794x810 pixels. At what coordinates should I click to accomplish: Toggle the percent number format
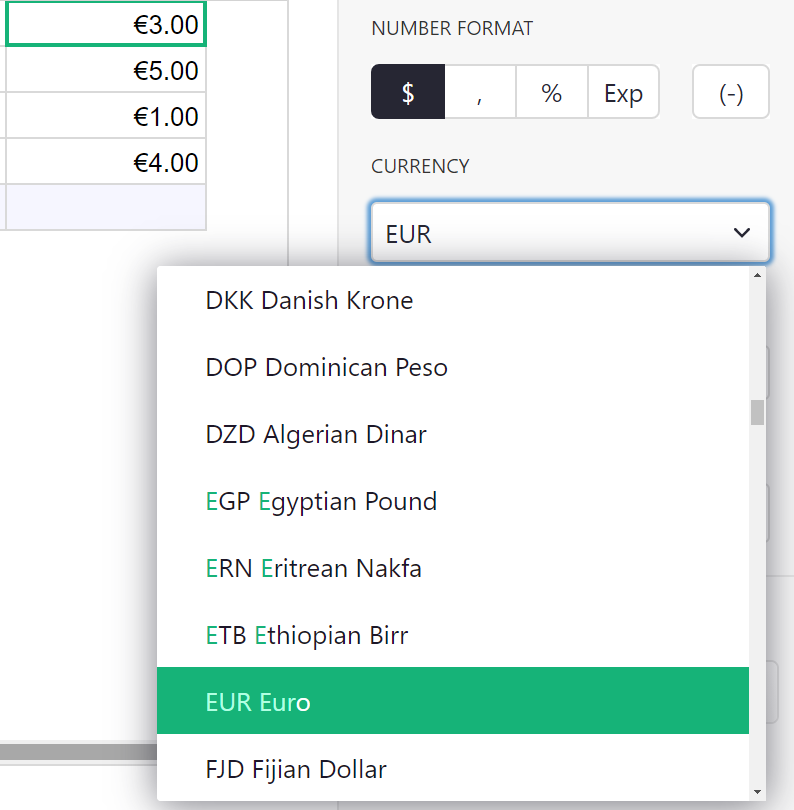coord(551,93)
